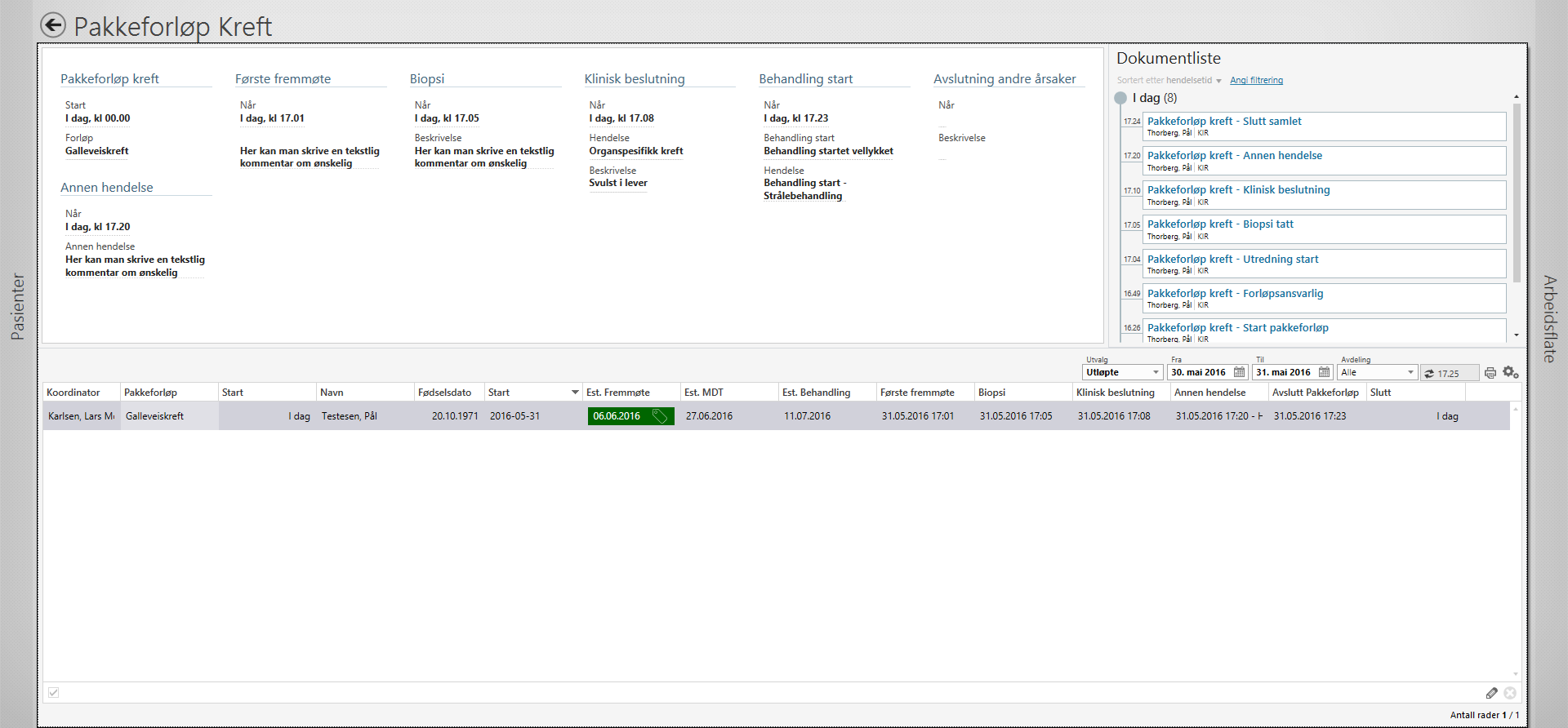Print the list with the printer icon
The image size is (1568, 728).
(1490, 373)
